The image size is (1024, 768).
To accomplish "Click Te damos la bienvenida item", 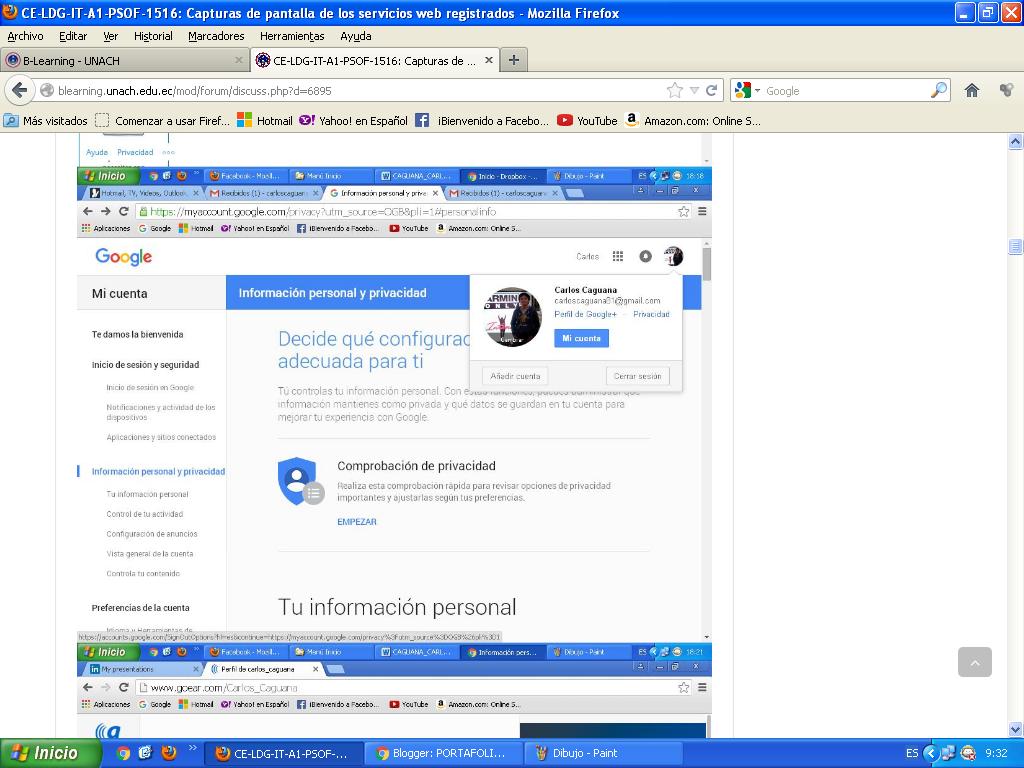I will click(x=137, y=334).
